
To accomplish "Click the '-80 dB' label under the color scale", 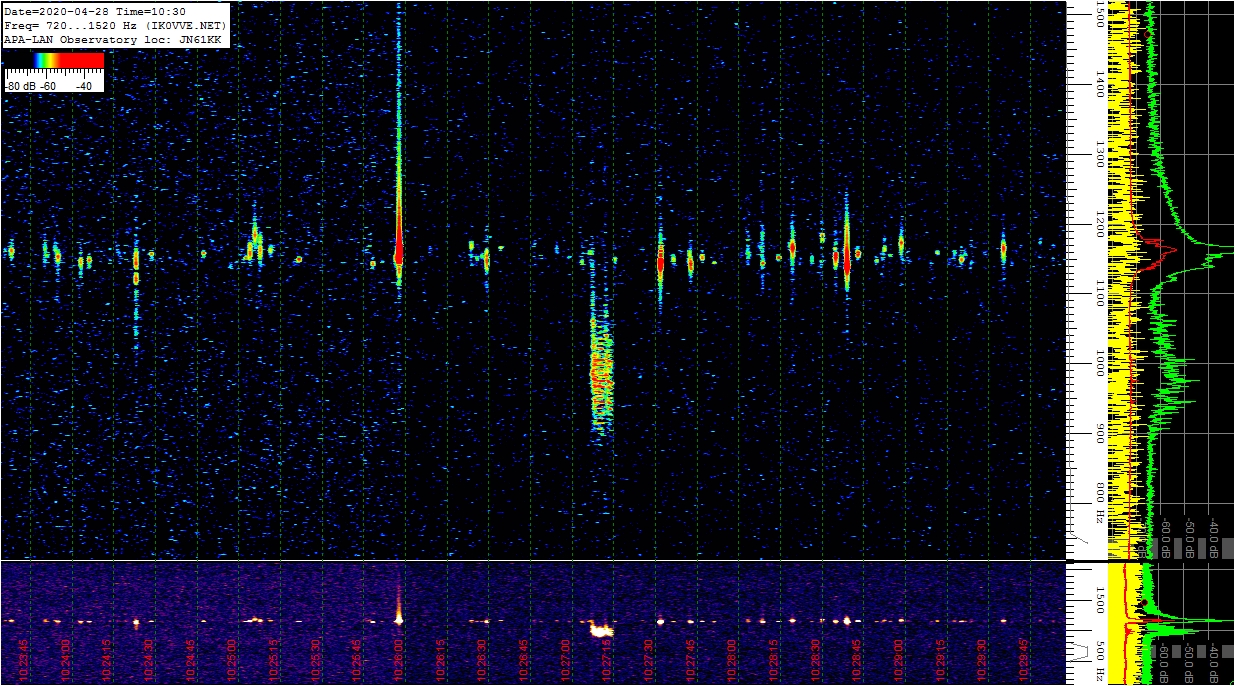I will (19, 86).
